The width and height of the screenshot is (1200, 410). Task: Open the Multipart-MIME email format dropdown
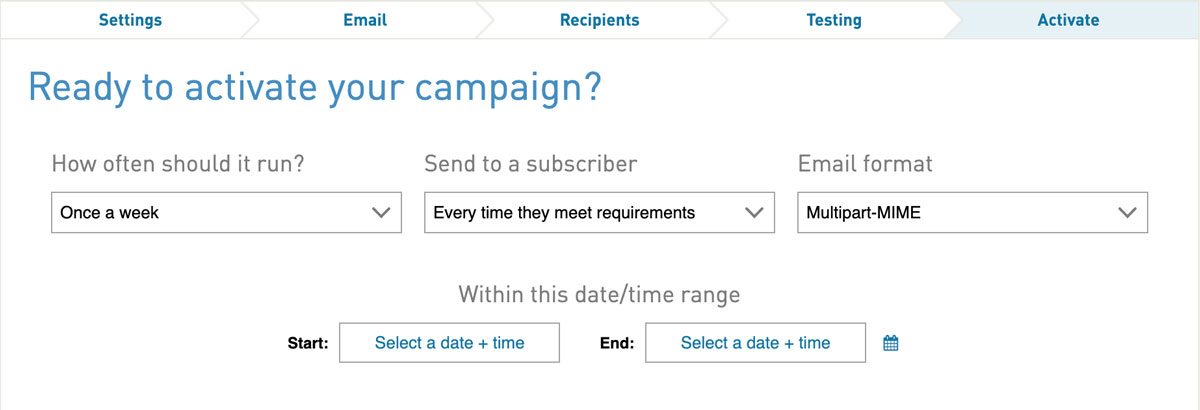click(972, 212)
